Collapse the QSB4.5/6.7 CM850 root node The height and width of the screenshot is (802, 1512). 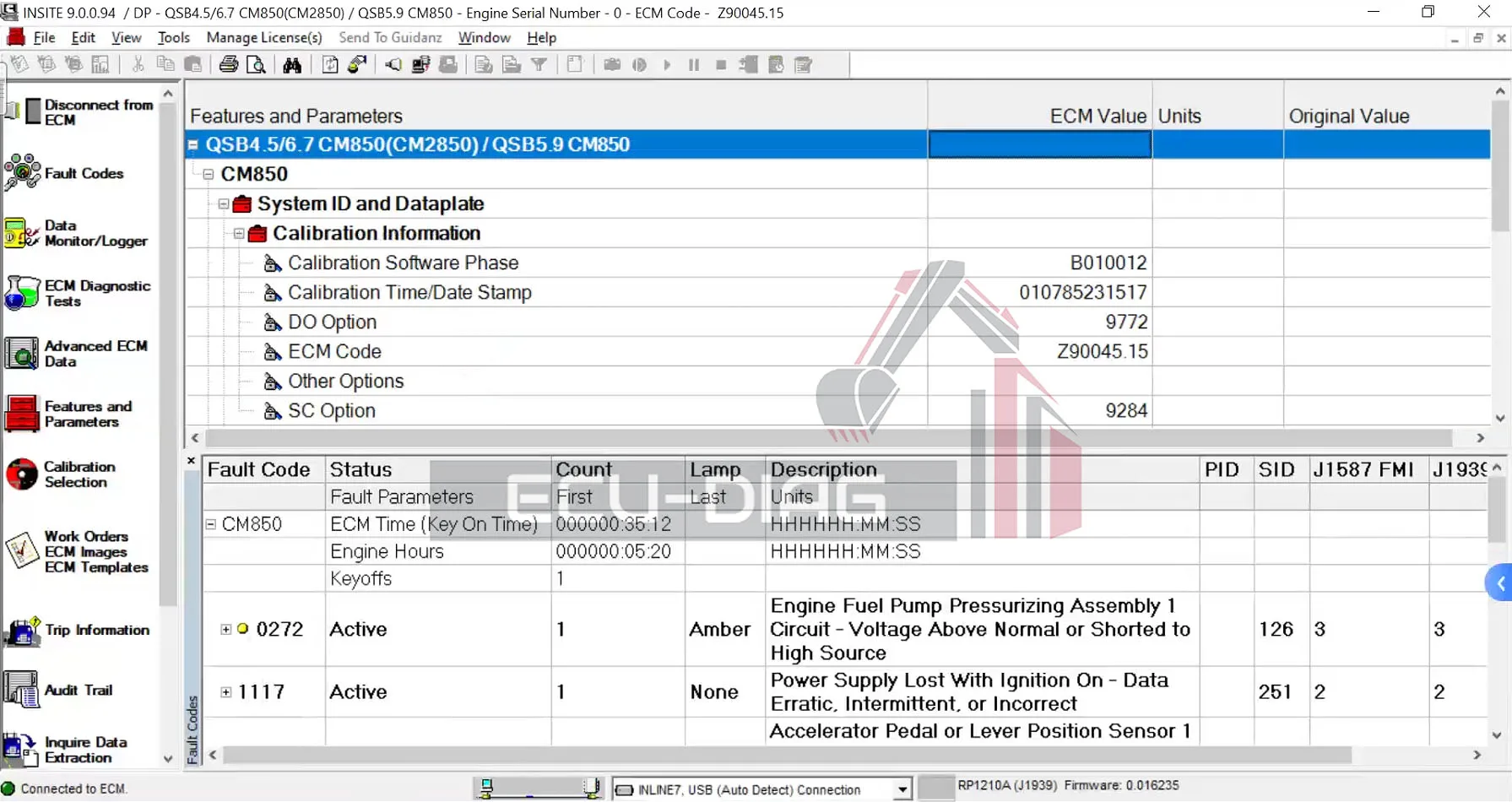coord(193,145)
